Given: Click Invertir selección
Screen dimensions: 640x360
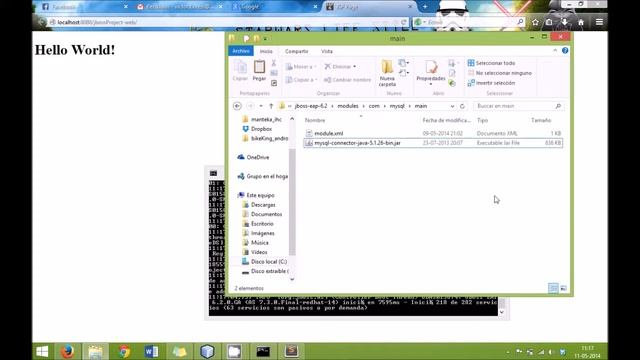Looking at the screenshot, I should click(491, 83).
